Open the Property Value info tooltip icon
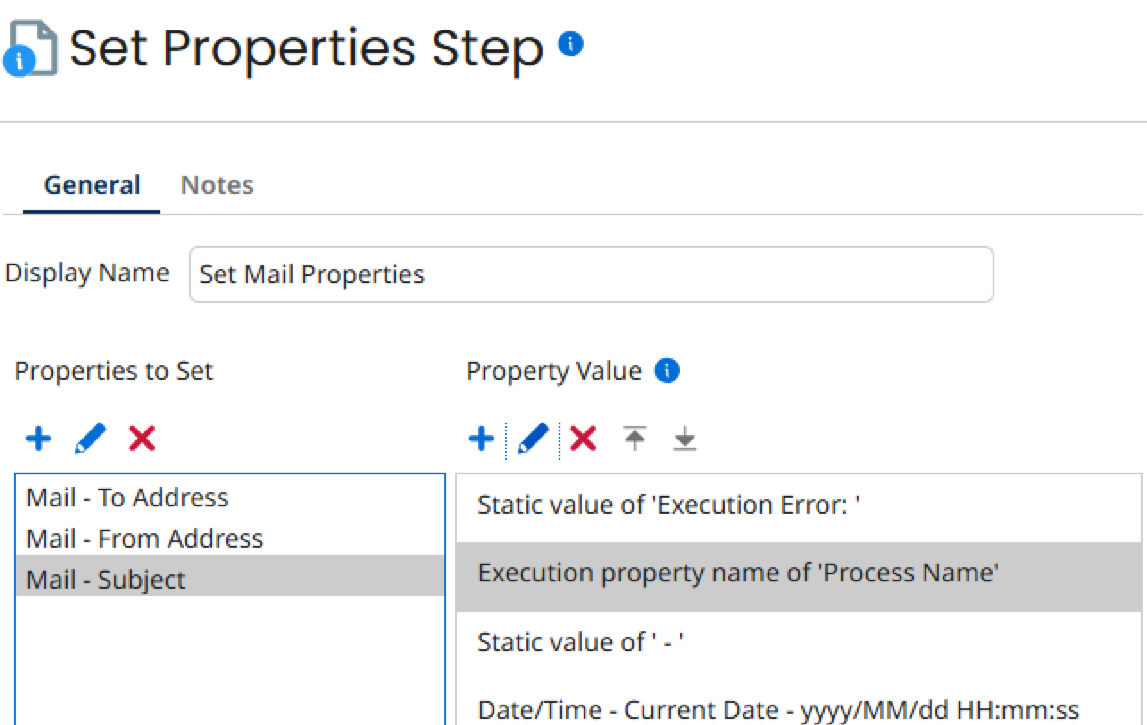Screen dimensions: 1147x725 tap(665, 371)
